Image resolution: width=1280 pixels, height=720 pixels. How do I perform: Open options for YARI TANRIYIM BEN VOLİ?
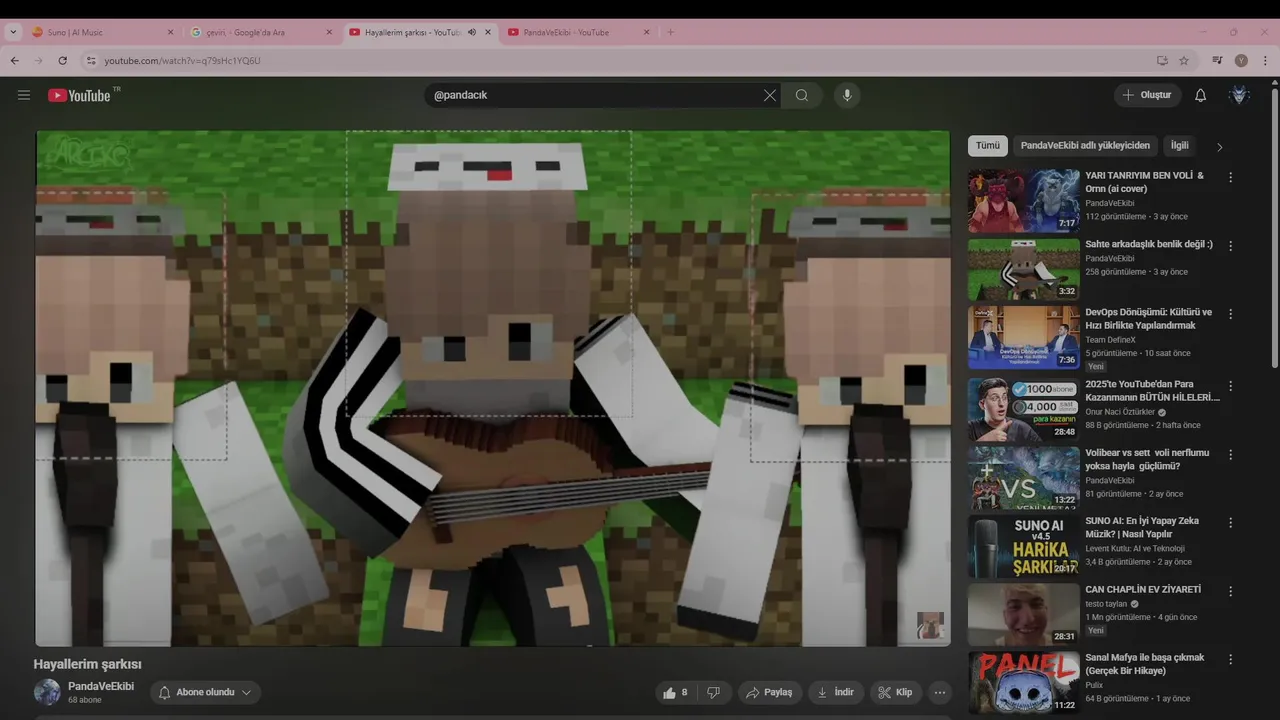click(1230, 177)
